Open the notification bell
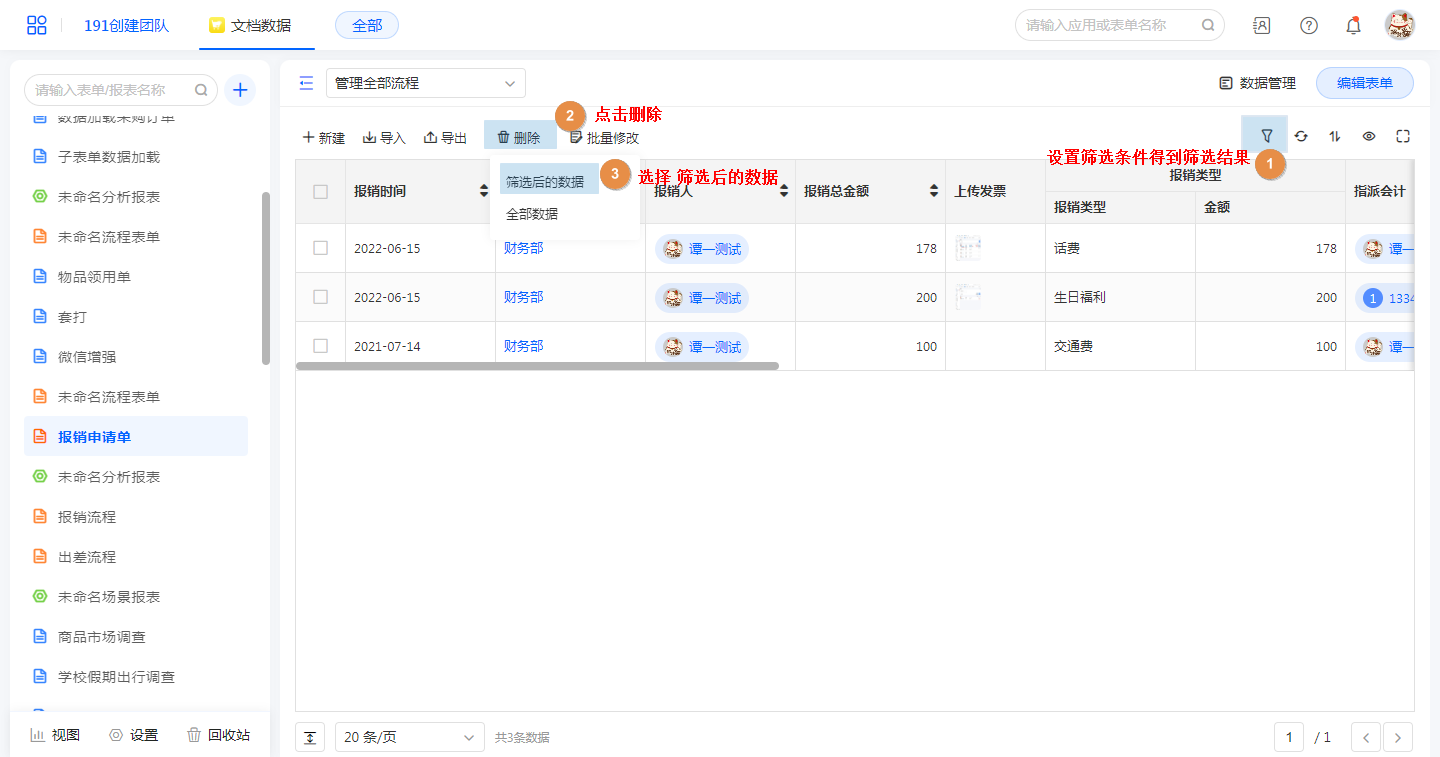 click(x=1353, y=26)
